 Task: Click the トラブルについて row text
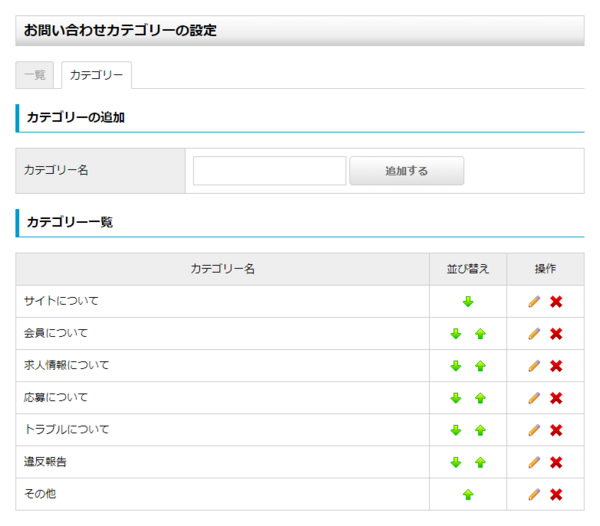tap(67, 430)
